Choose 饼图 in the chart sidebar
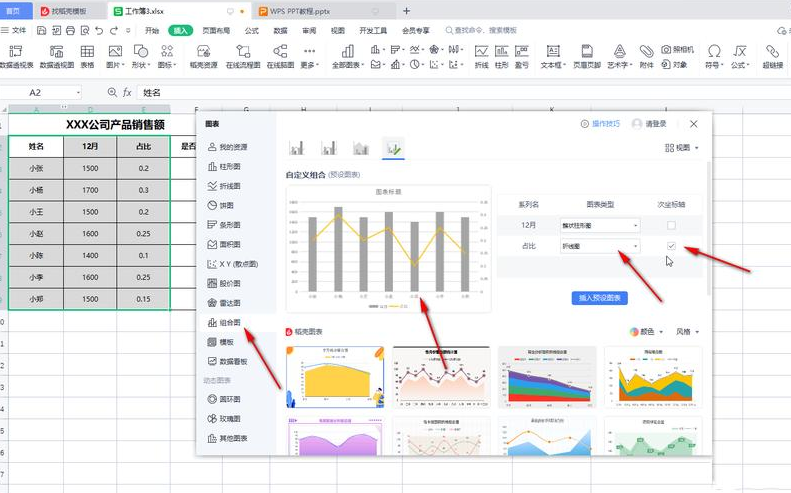791x493 pixels. [221, 205]
